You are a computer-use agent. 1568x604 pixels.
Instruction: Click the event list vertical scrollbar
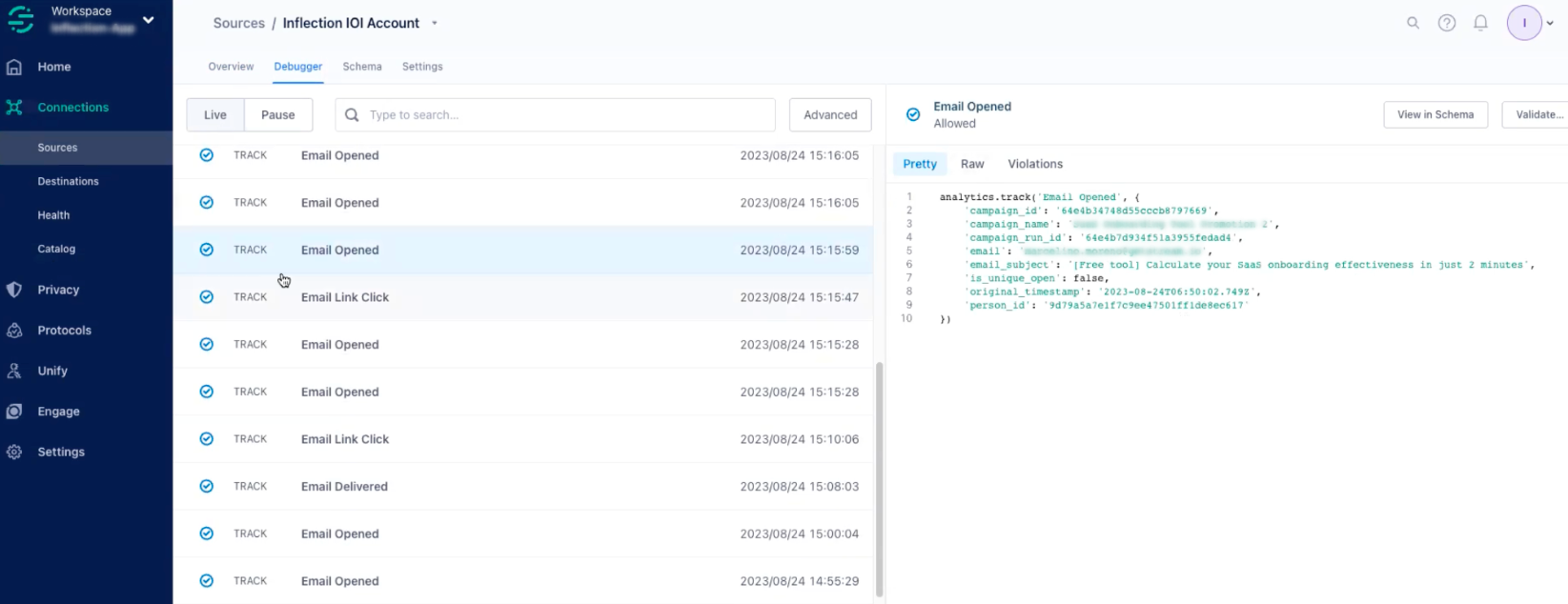[879, 479]
